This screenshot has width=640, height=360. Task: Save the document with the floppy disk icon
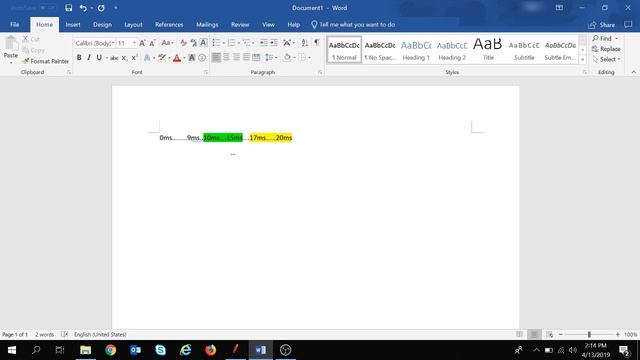click(69, 8)
